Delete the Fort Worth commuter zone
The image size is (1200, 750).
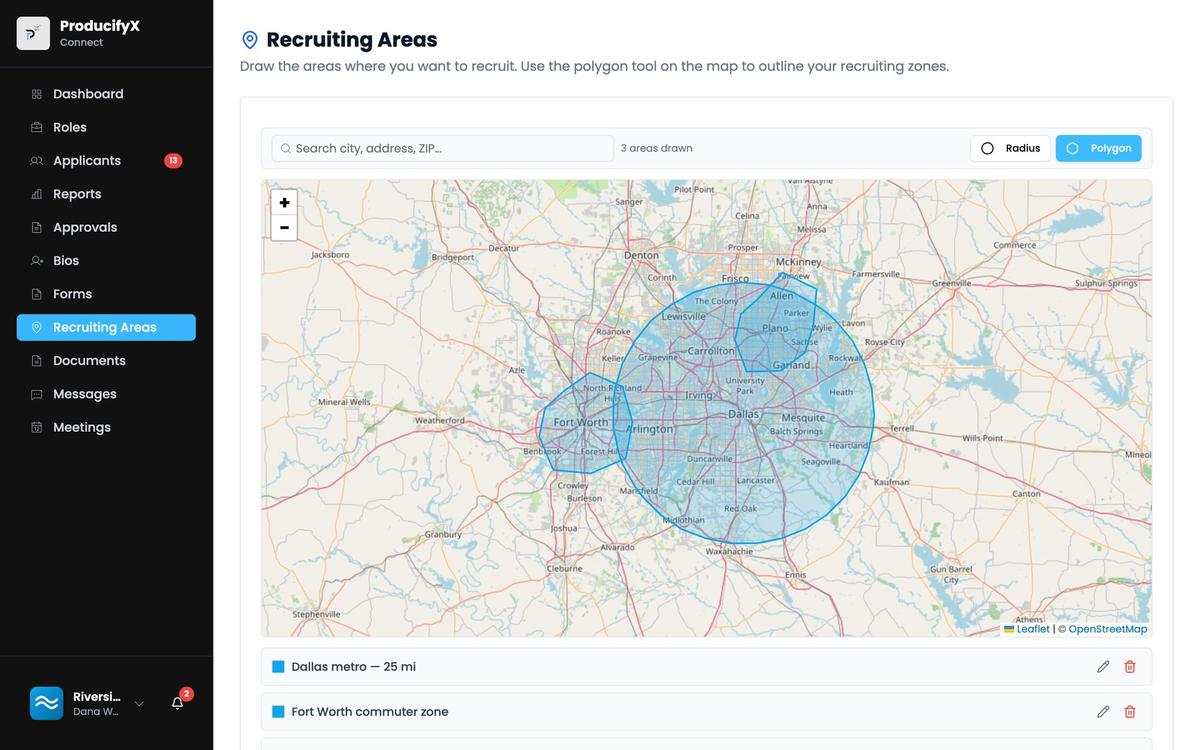[x=1130, y=712]
